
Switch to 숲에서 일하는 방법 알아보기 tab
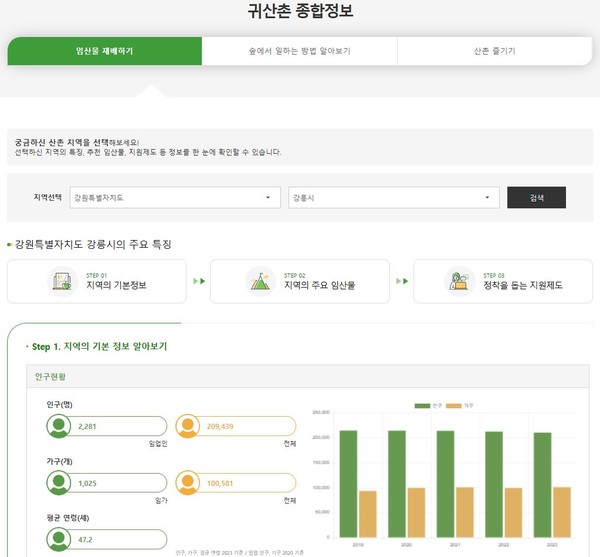(x=299, y=51)
